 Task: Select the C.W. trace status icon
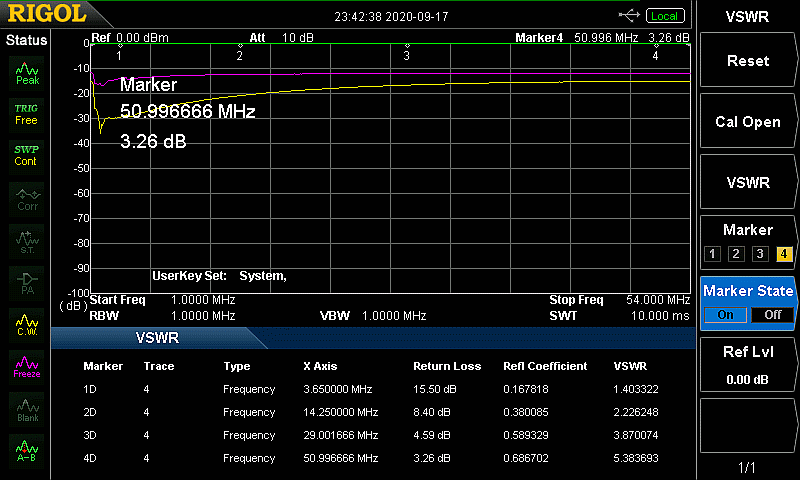pyautogui.click(x=27, y=324)
